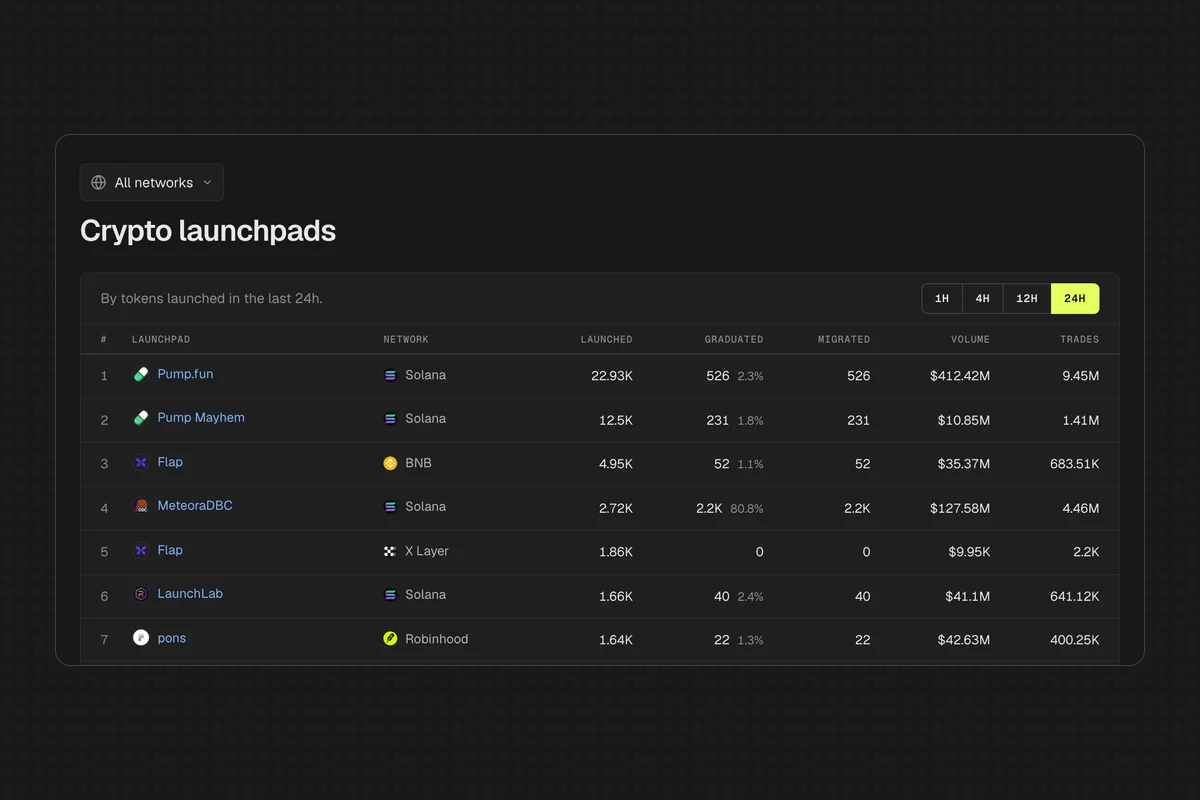The height and width of the screenshot is (800, 1200).
Task: Click the 1.41M trades value
Action: point(1081,420)
